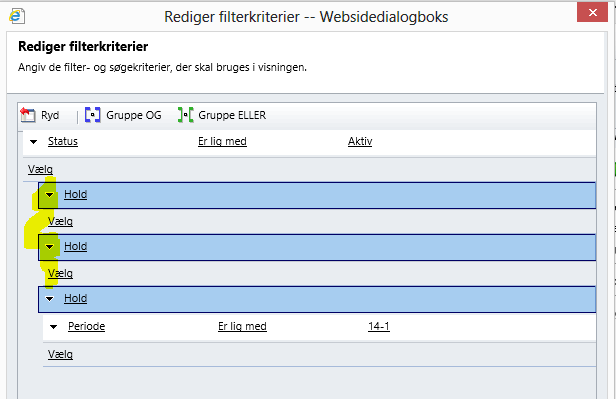
Task: Close the Rediger filterkriterier dialog
Action: [592, 13]
